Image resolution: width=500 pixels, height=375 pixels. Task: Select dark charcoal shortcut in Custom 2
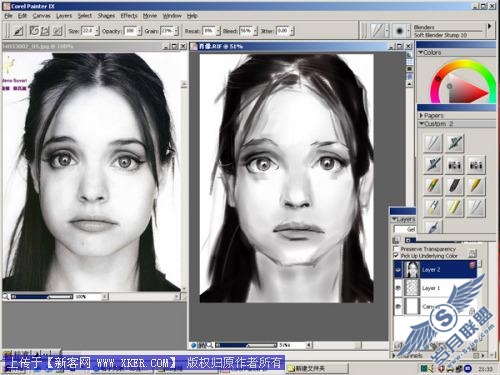tap(454, 186)
